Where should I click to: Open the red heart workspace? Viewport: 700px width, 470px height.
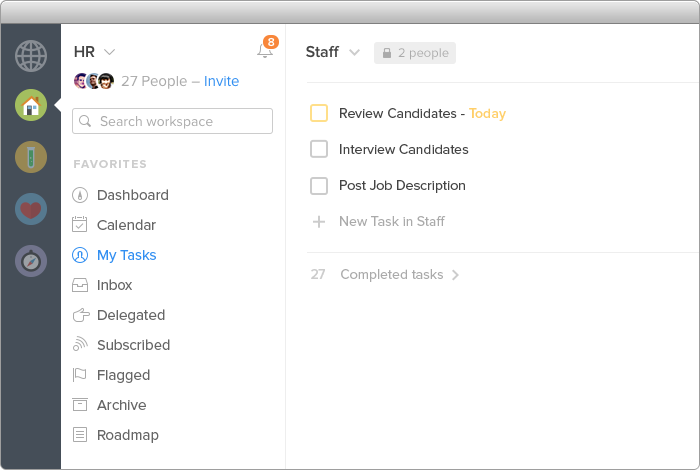pos(31,209)
